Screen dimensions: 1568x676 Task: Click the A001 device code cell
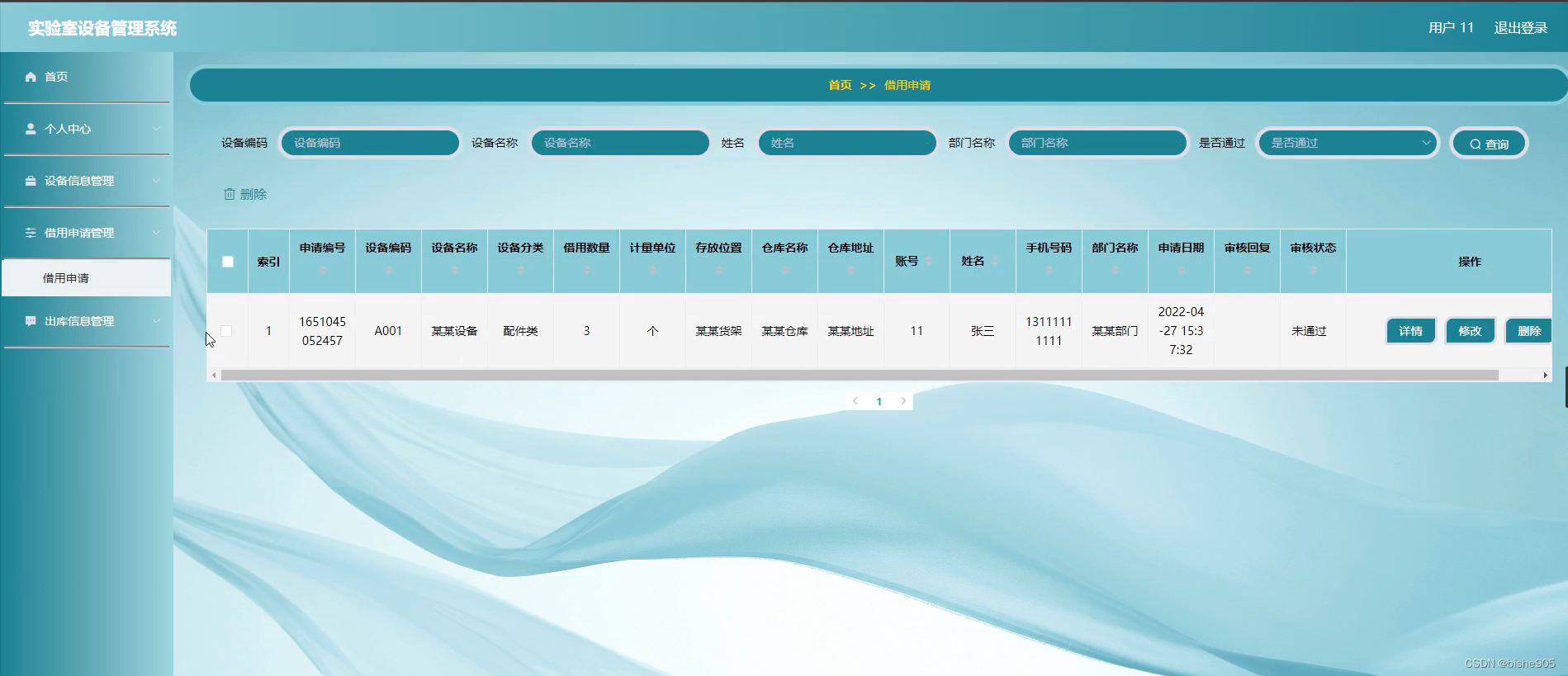coord(388,331)
